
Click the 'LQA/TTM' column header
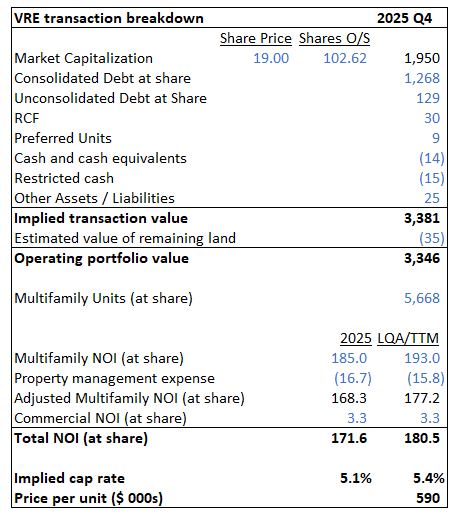pos(408,338)
